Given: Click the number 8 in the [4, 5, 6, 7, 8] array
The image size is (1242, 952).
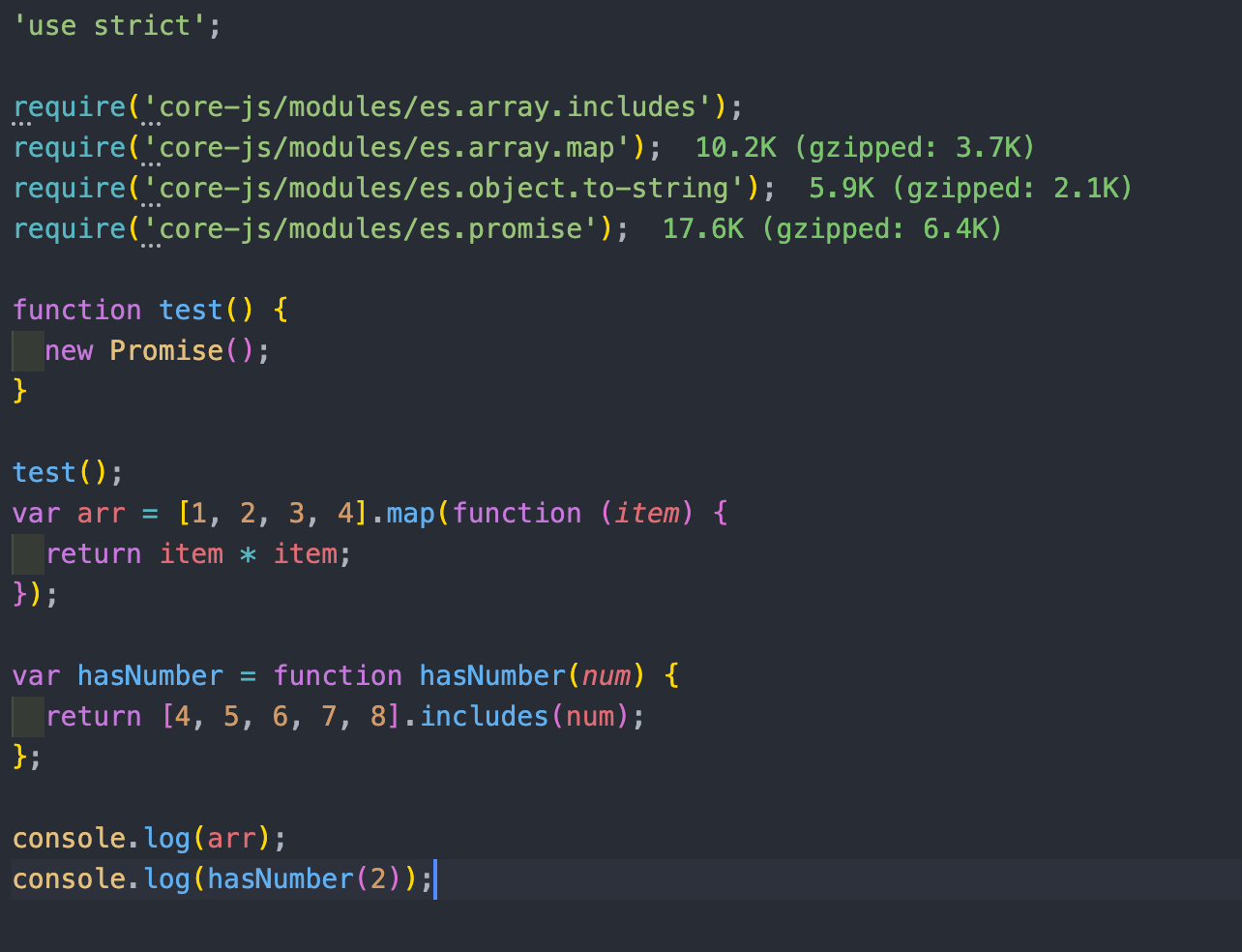Looking at the screenshot, I should 378,716.
